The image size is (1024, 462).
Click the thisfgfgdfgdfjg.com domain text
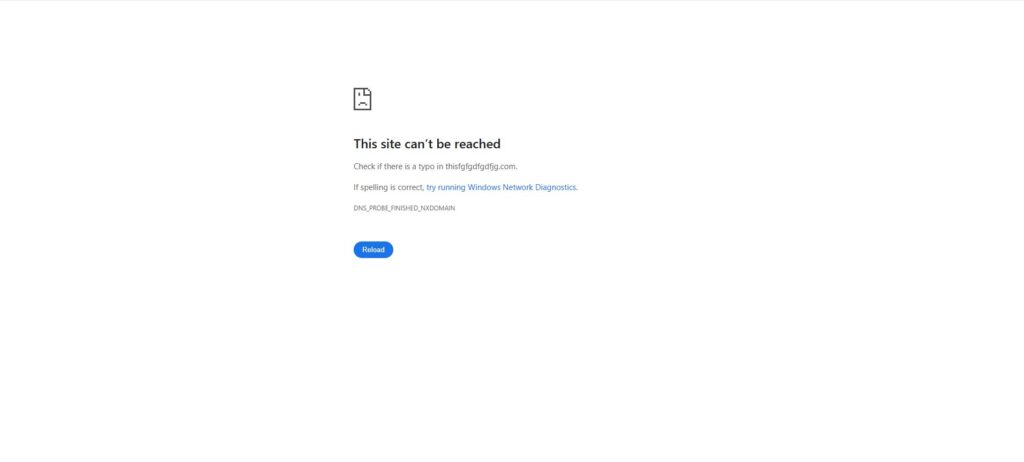[x=480, y=167]
